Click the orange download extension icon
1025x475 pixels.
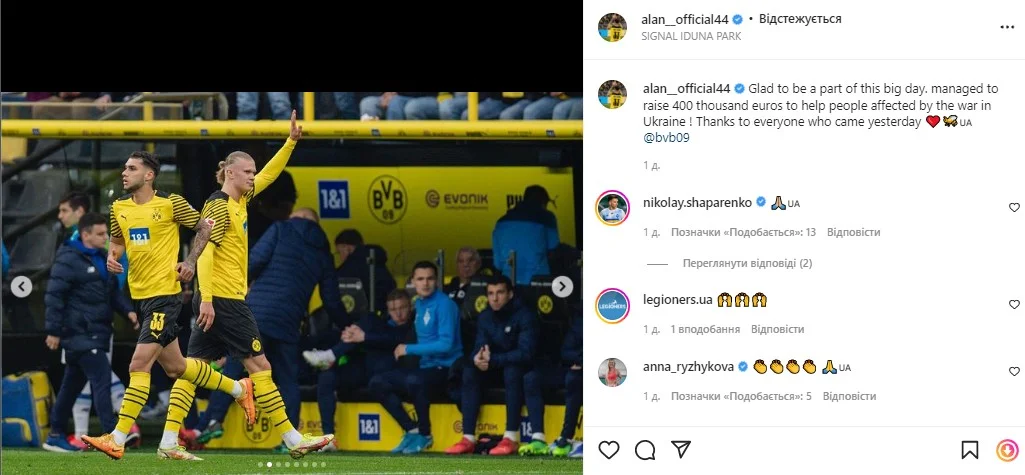tap(1007, 450)
